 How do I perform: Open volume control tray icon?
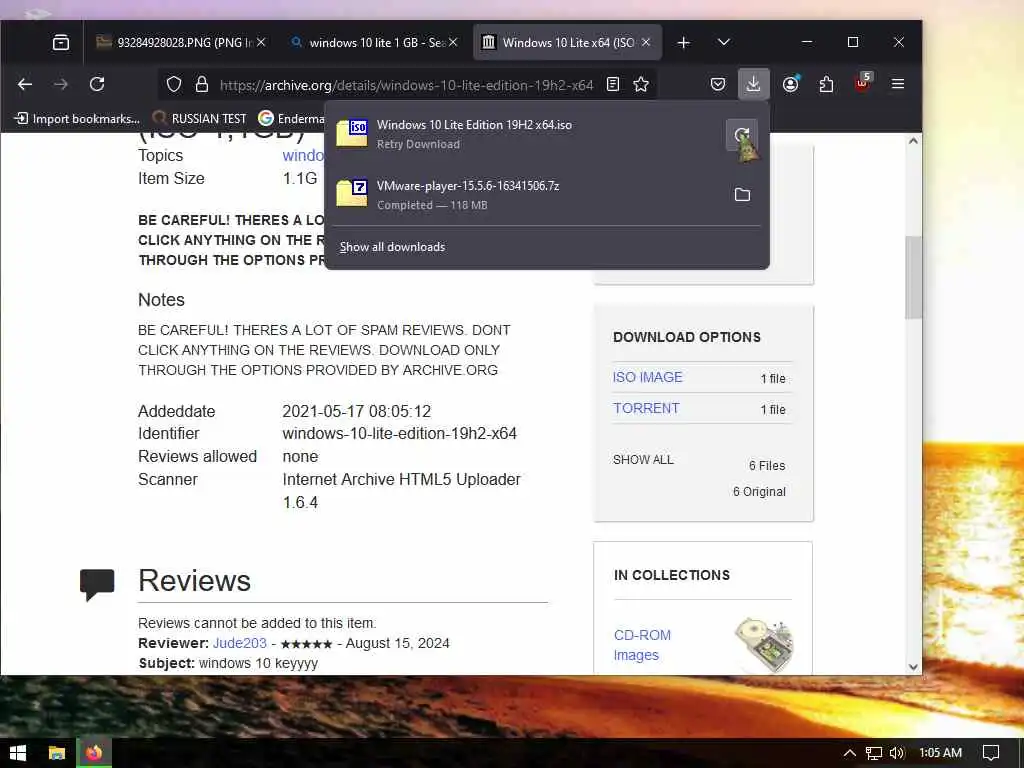[x=897, y=753]
